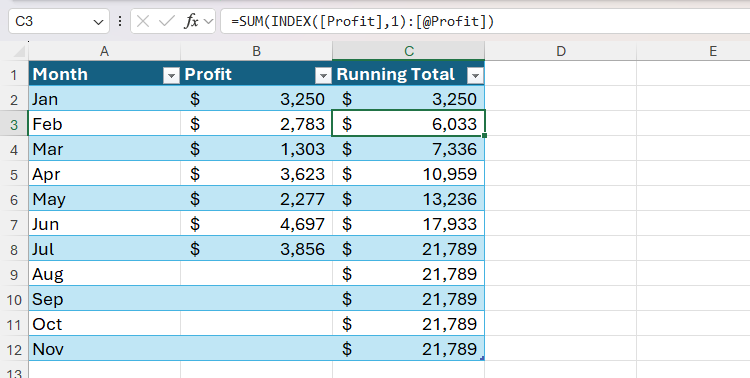Open the Running Total filter dropdown

(475, 75)
